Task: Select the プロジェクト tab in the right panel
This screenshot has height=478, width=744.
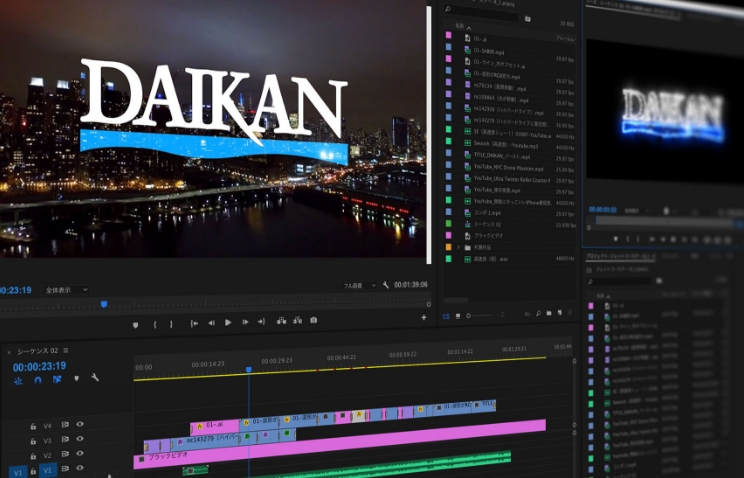Action: coord(619,256)
